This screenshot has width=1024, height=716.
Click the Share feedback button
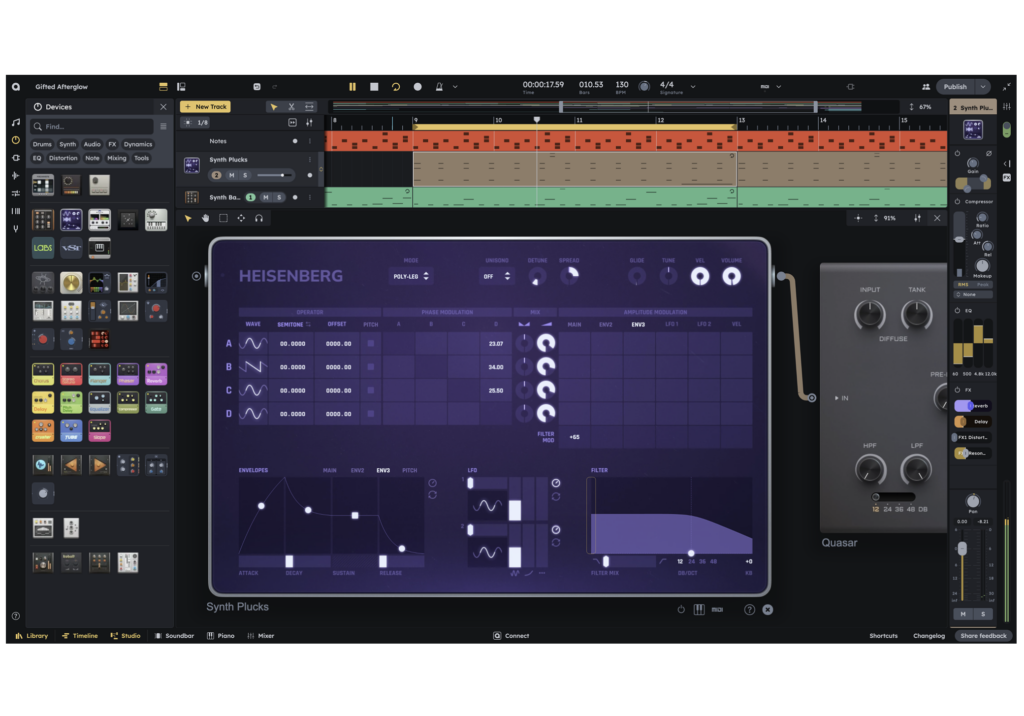[984, 636]
